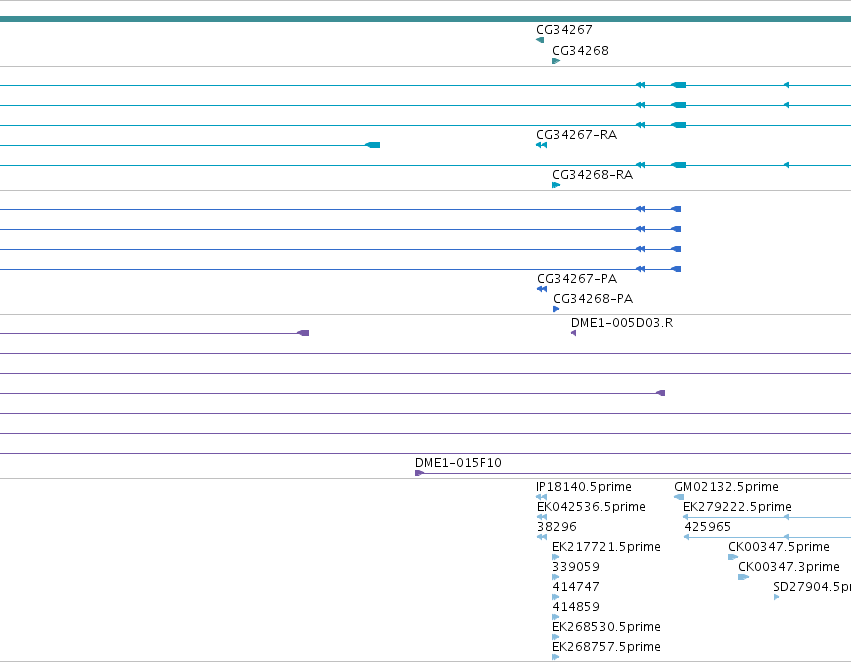Screen dimensions: 851x662
Task: Select the CG34267-RA transcript label
Action: [576, 135]
